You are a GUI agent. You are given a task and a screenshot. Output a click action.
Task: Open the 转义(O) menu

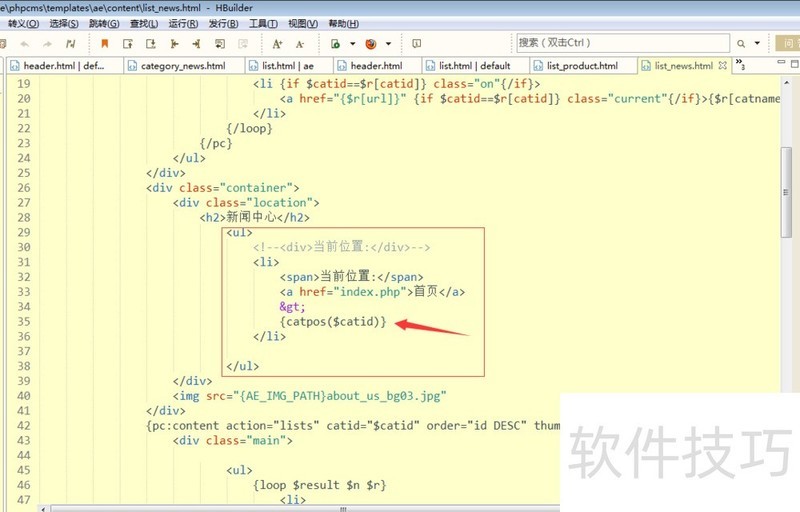(x=23, y=23)
